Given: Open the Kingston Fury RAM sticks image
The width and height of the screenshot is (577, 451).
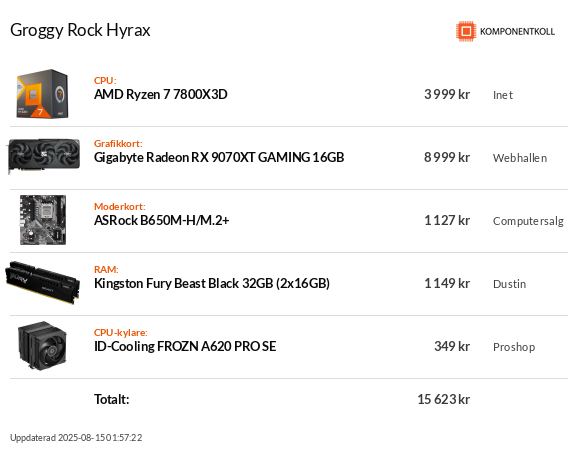Looking at the screenshot, I should click(43, 283).
